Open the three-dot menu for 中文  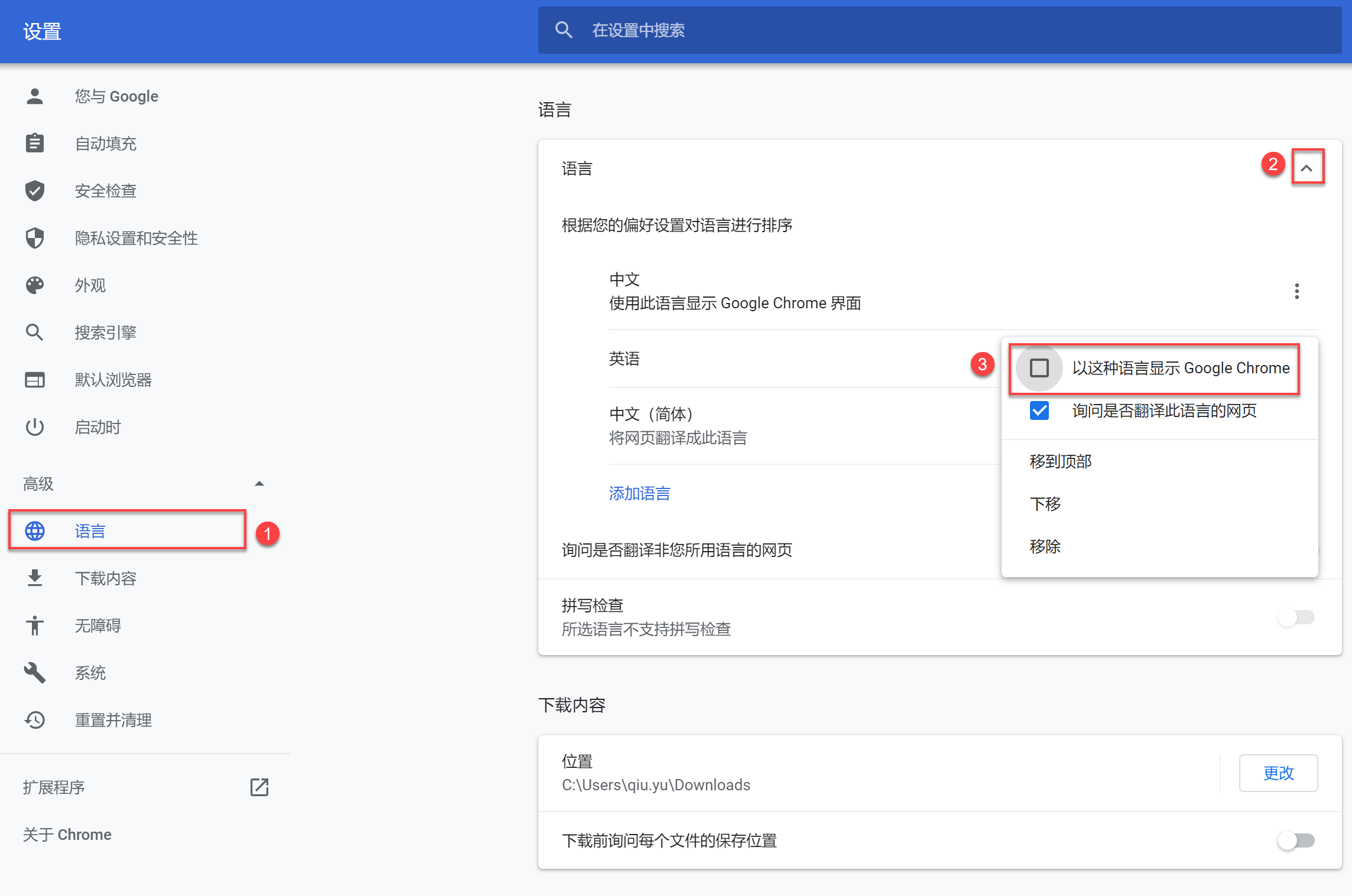tap(1296, 291)
